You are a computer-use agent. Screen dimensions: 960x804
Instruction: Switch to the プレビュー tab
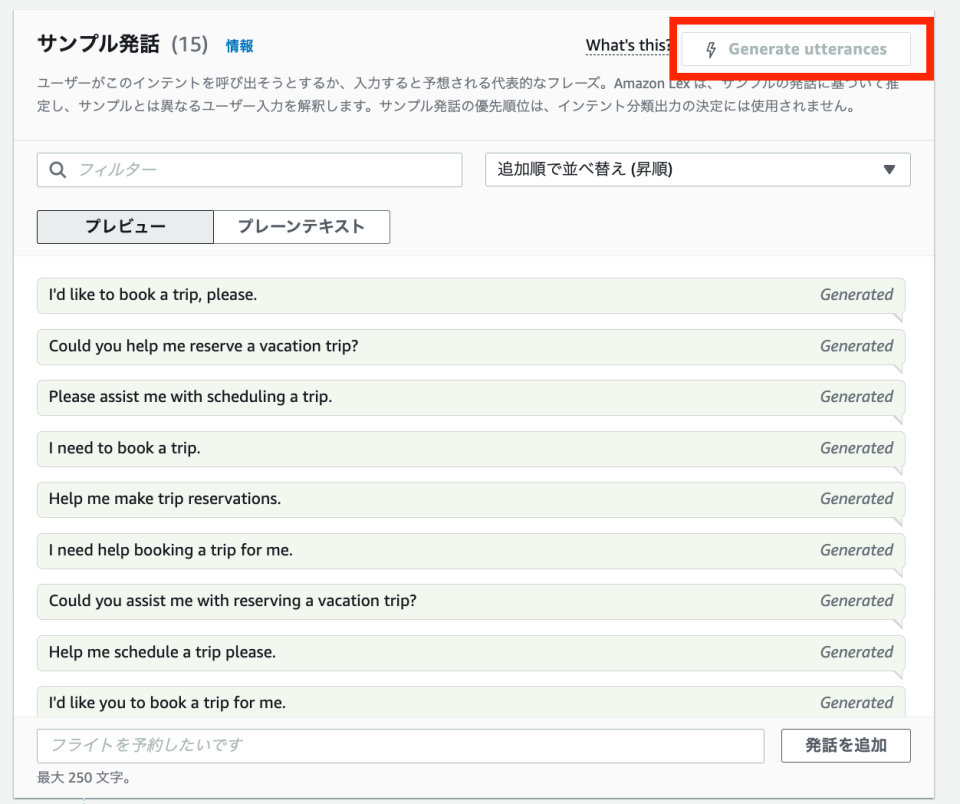[124, 227]
